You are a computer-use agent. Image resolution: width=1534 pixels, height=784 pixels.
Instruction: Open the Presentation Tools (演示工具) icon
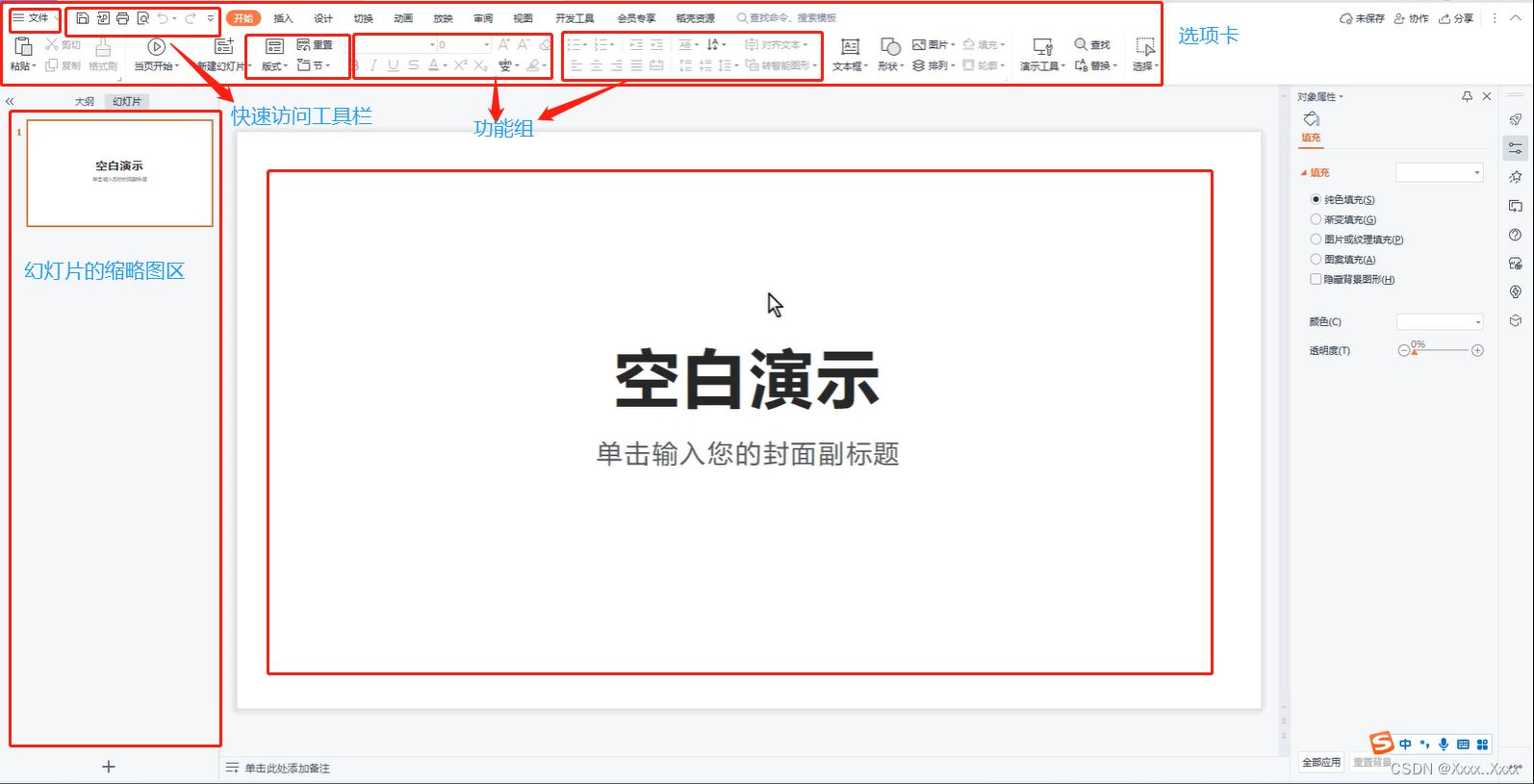point(1042,46)
